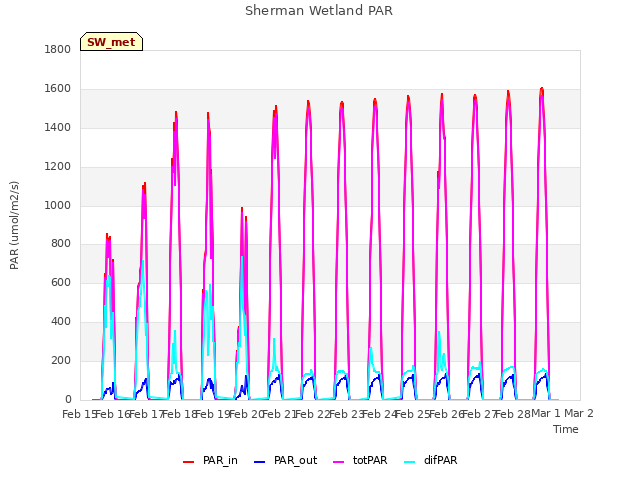Click the Feb 27 x-axis tick label
640x480 pixels.
pos(480,414)
